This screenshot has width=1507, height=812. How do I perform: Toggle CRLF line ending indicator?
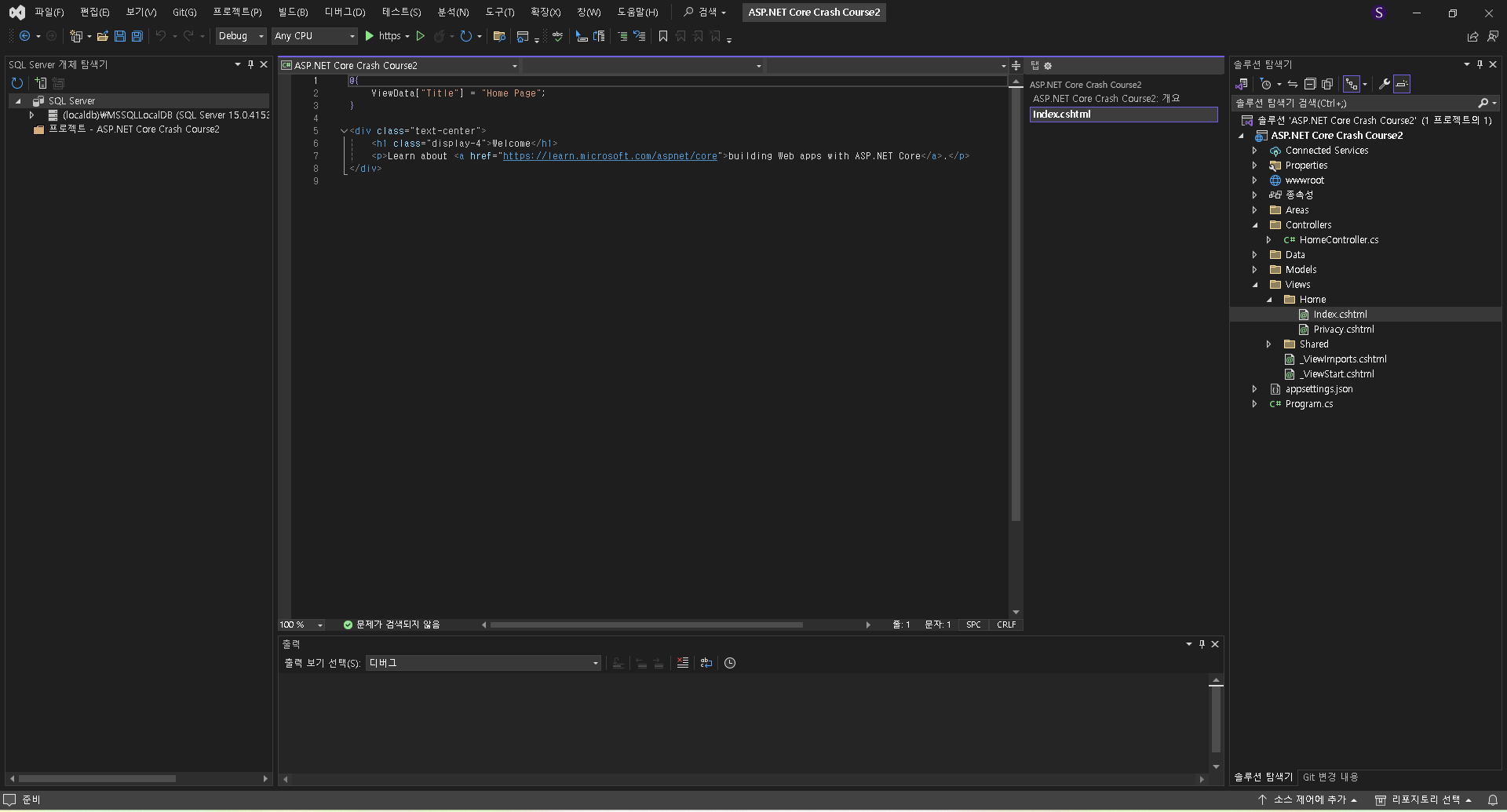[x=1006, y=624]
